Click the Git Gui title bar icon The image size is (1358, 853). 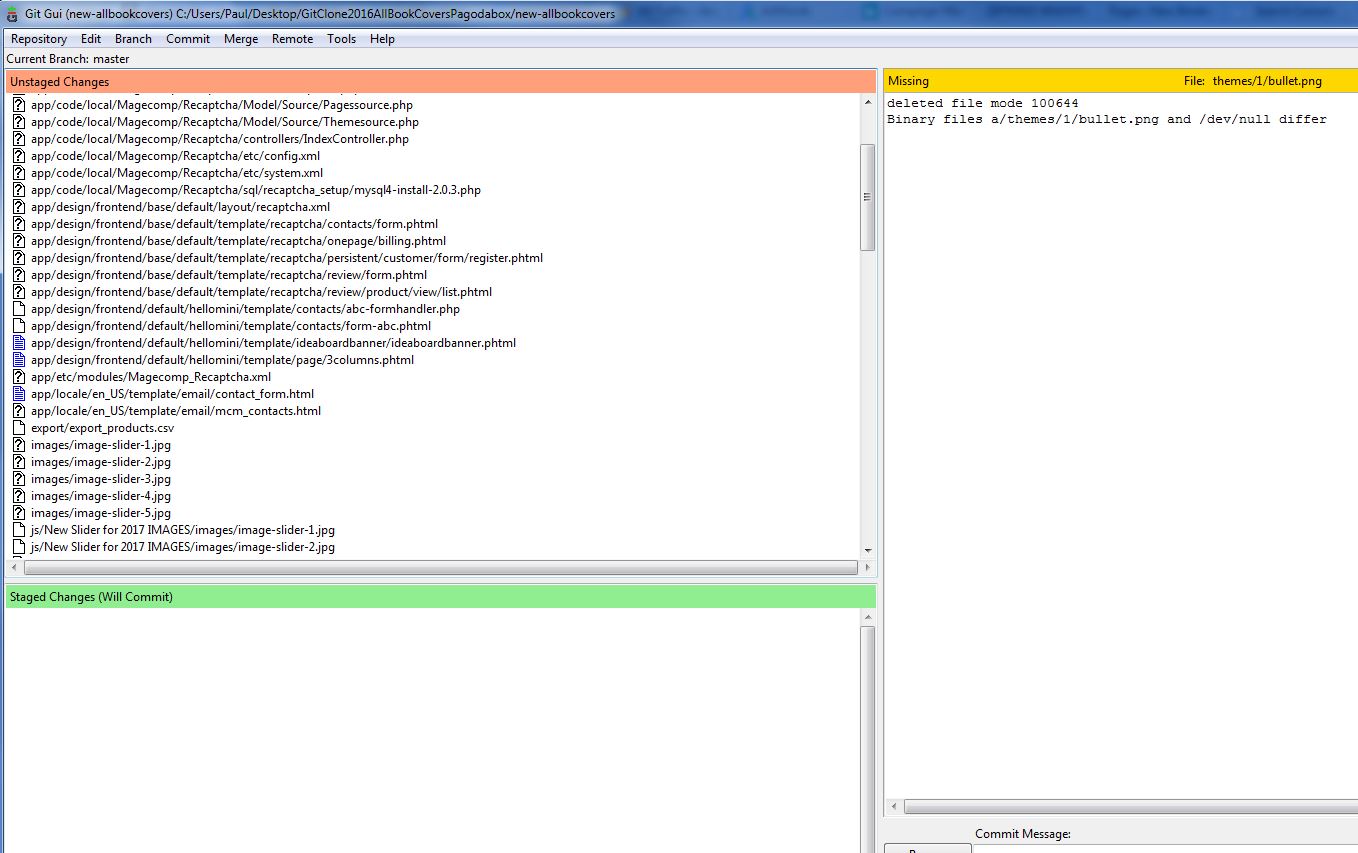point(12,14)
